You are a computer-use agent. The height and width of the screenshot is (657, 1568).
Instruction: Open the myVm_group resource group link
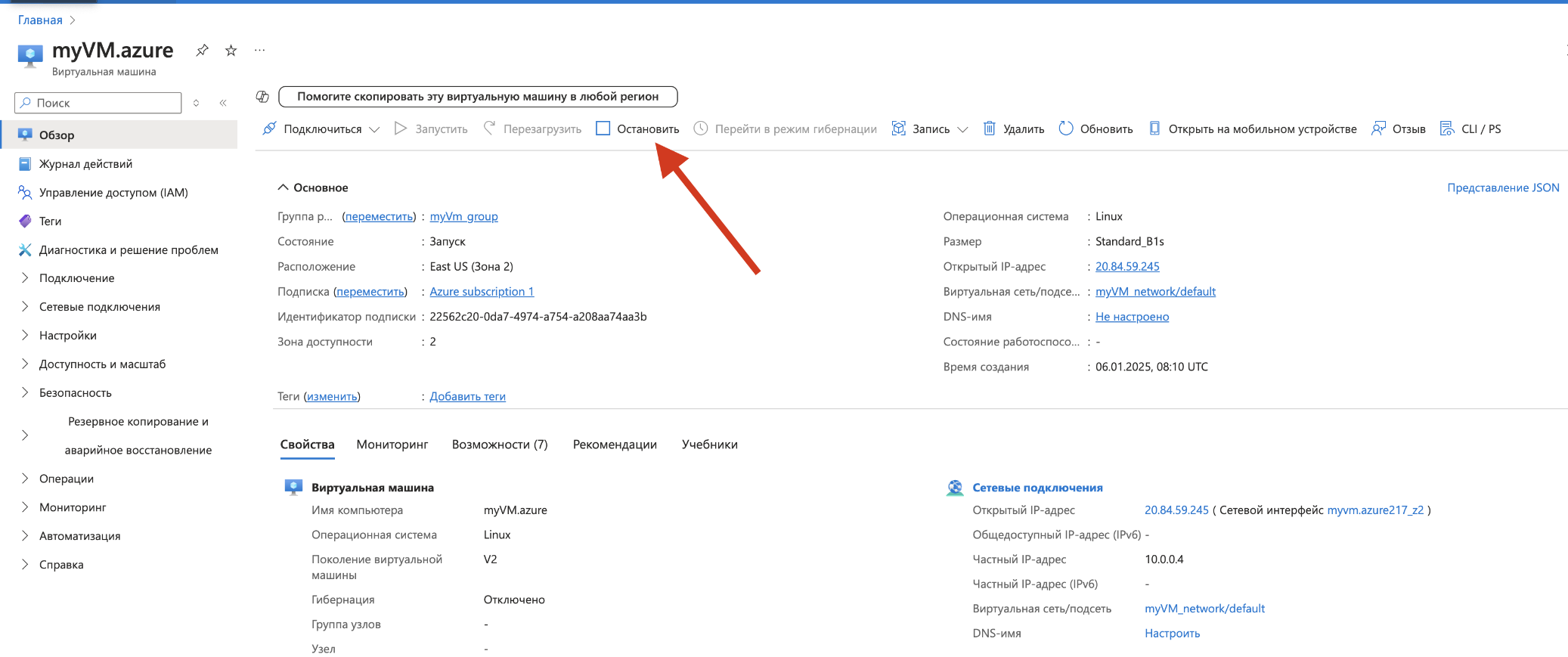click(463, 216)
